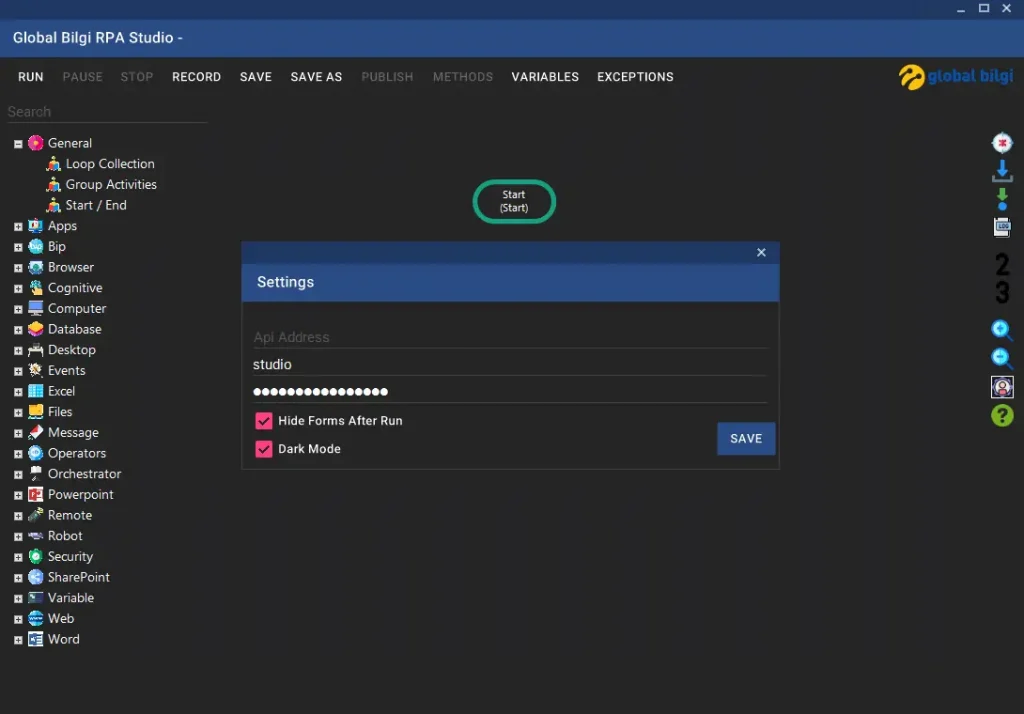Click the Files folder icon
Viewport: 1024px width, 714px height.
(36, 412)
